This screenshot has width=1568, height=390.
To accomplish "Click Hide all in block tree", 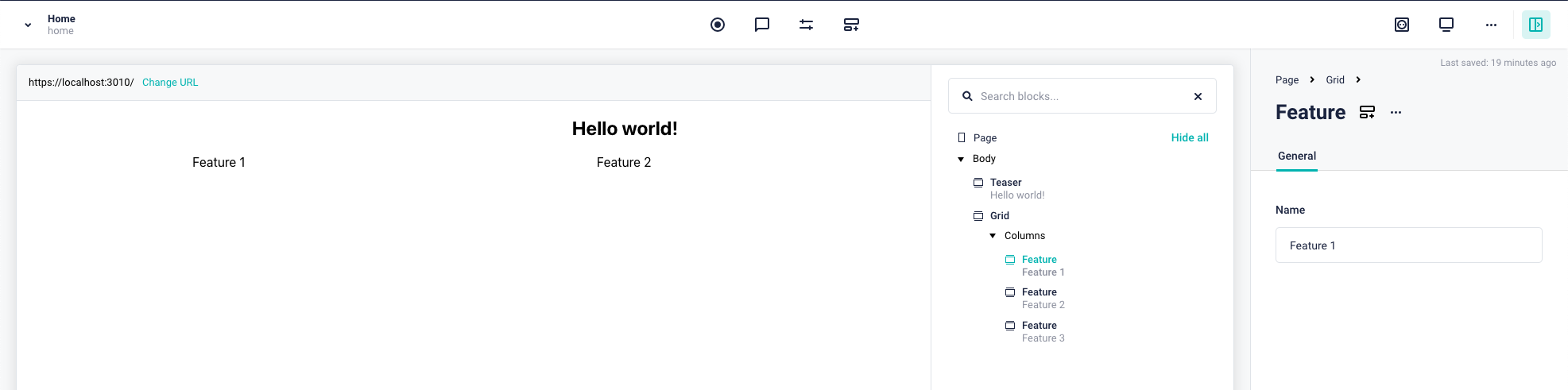I will tap(1190, 137).
